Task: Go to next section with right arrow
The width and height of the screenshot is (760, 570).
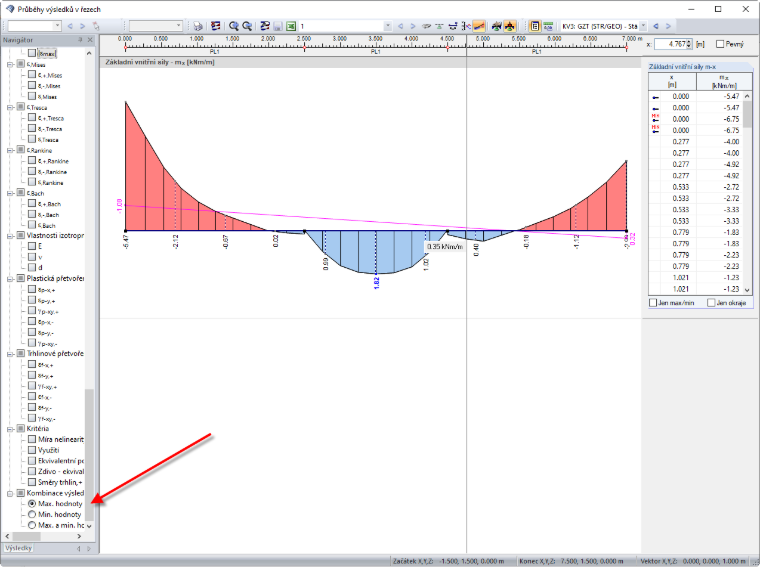Action: tap(413, 26)
